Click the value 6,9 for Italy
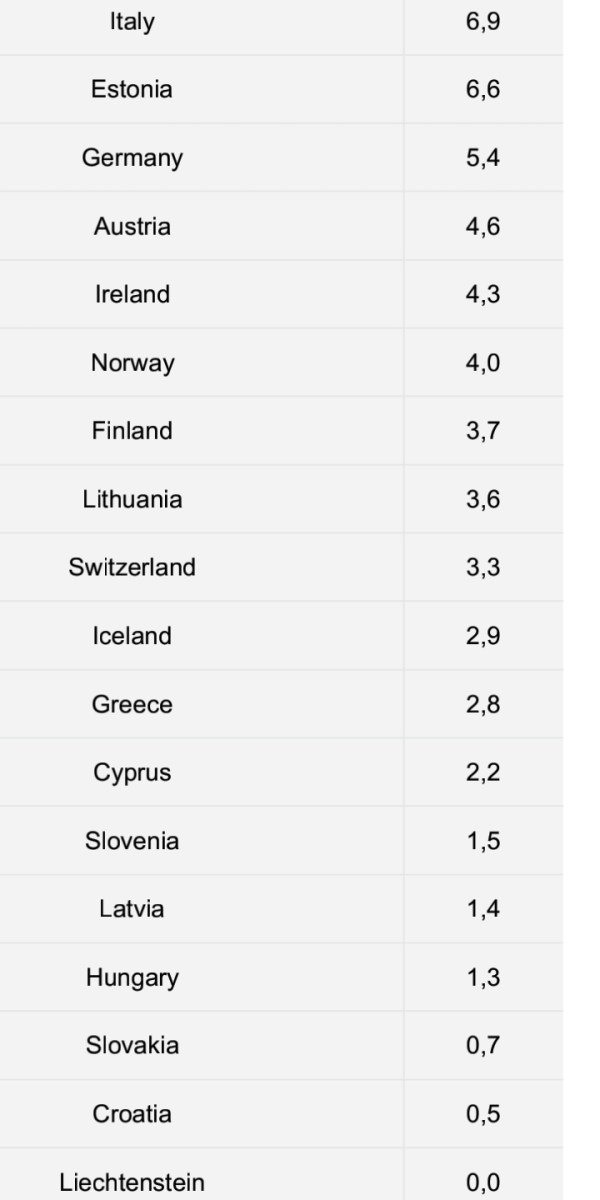Viewport: 600px width, 1200px height. [483, 21]
